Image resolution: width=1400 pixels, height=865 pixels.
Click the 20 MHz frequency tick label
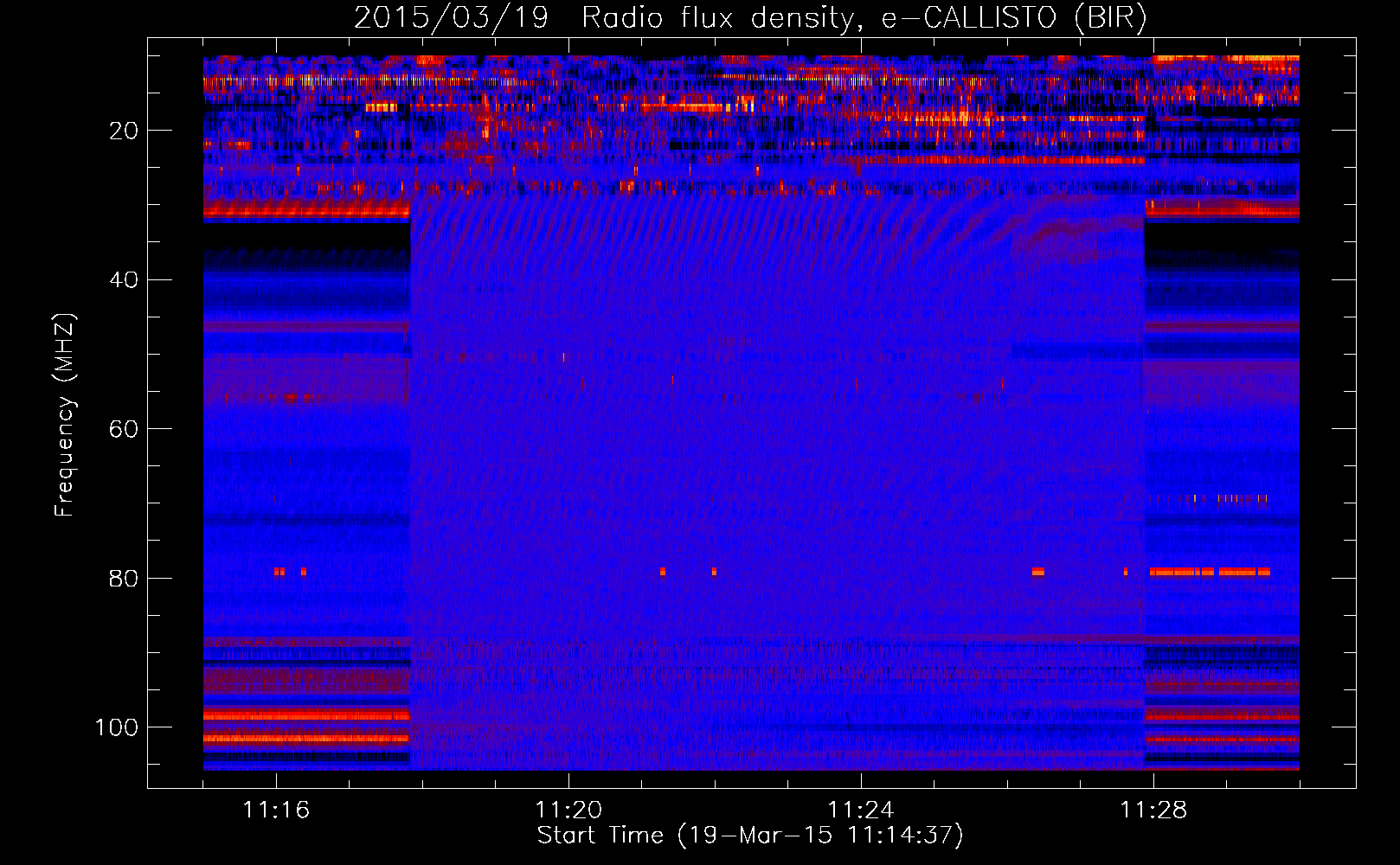(x=125, y=131)
